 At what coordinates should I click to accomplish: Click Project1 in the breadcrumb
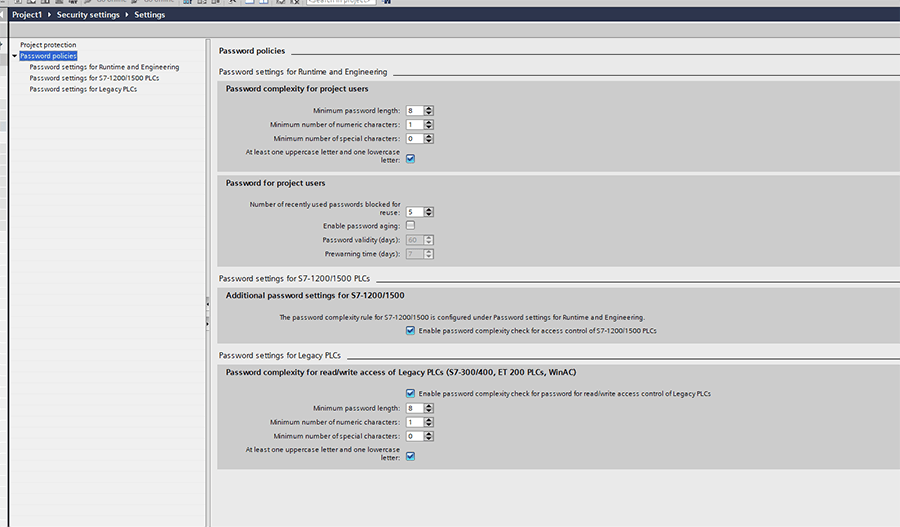click(27, 14)
